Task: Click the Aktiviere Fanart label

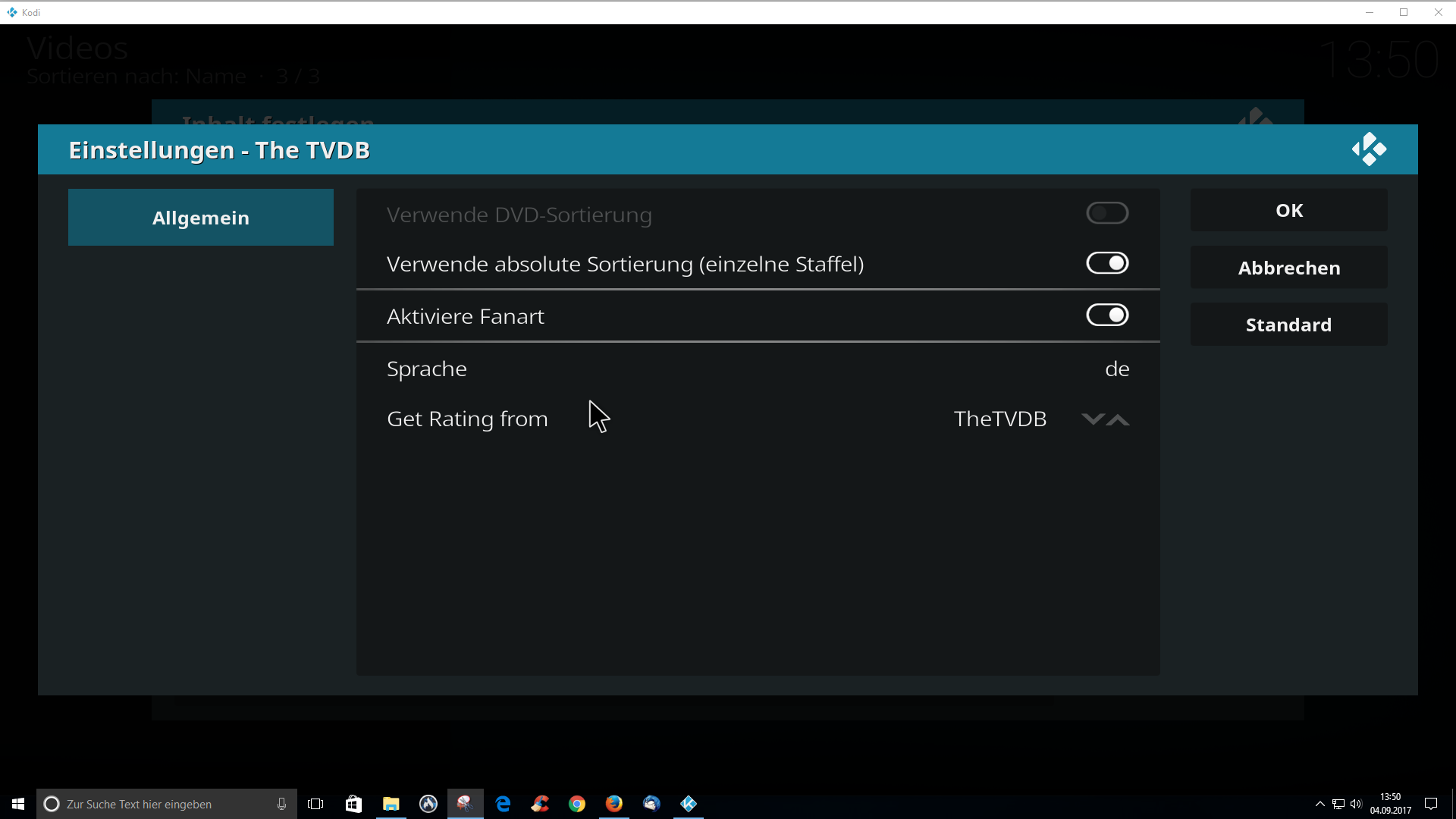Action: [x=466, y=316]
